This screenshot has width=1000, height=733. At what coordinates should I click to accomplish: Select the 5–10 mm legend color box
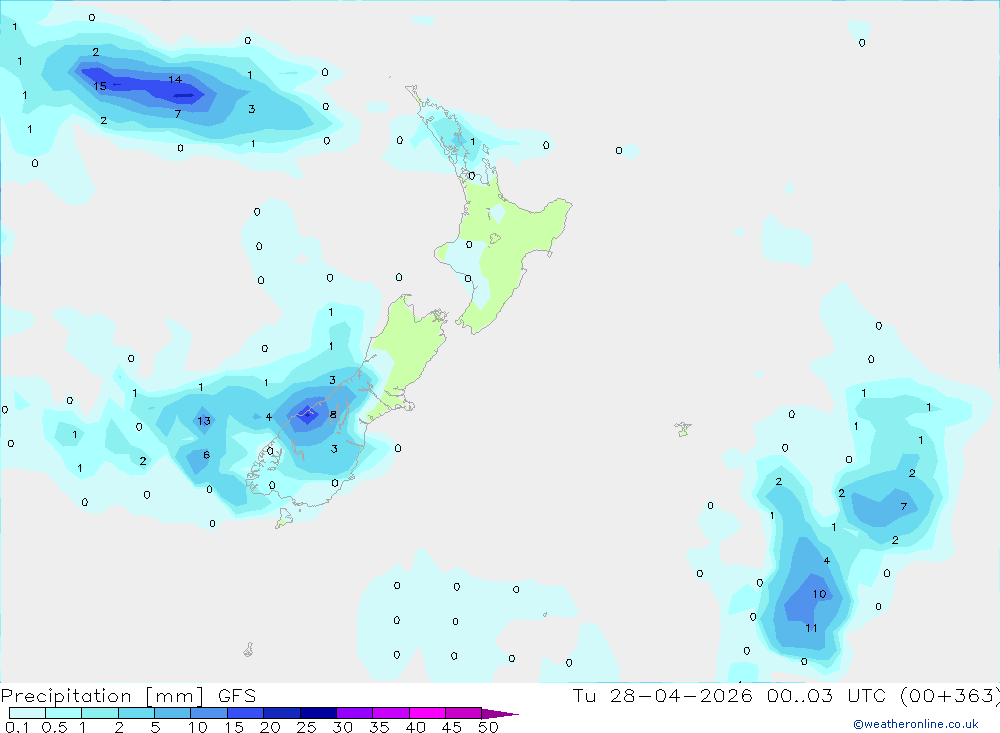(173, 713)
